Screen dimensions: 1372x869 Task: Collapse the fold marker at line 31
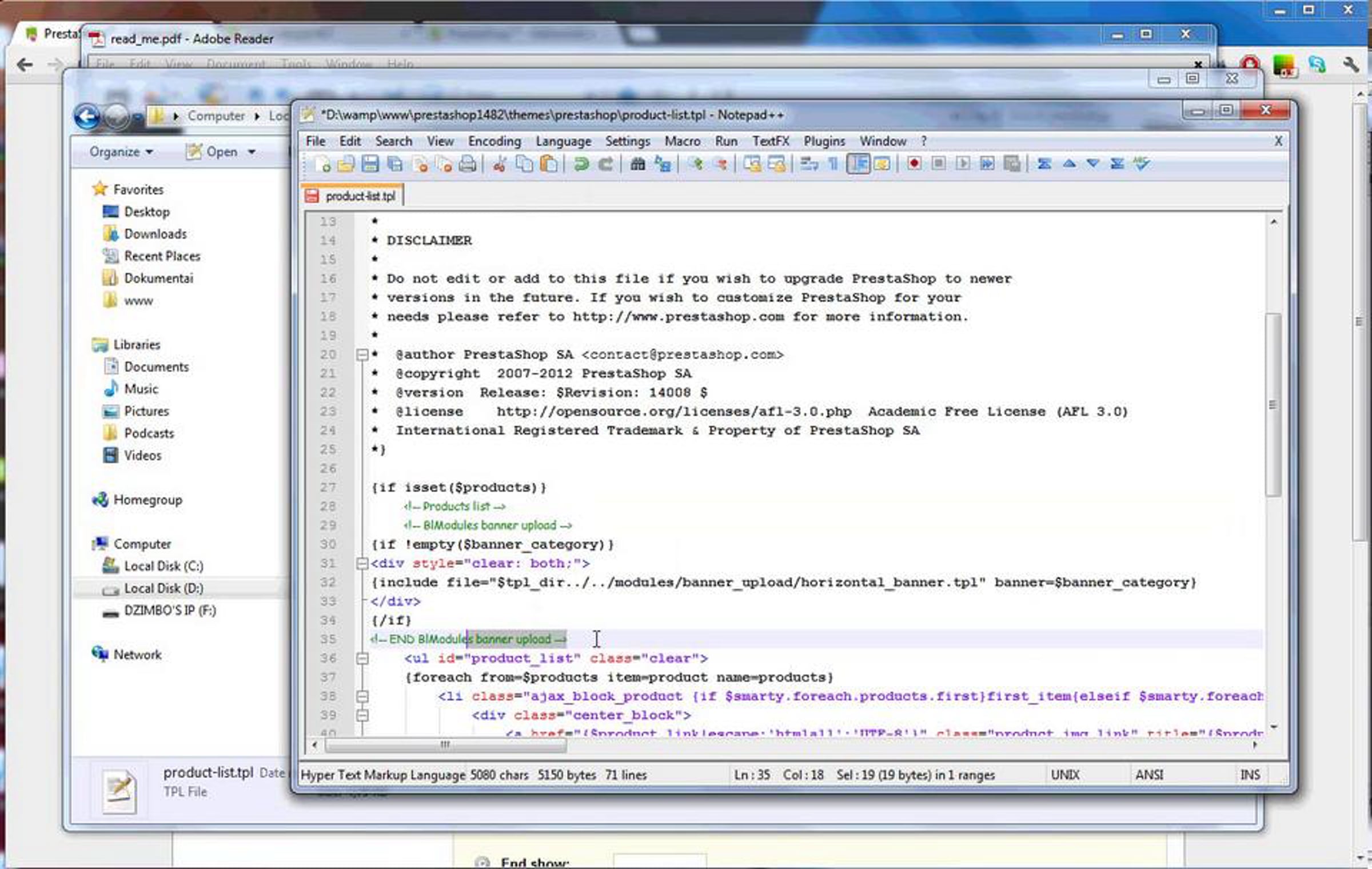tap(362, 564)
